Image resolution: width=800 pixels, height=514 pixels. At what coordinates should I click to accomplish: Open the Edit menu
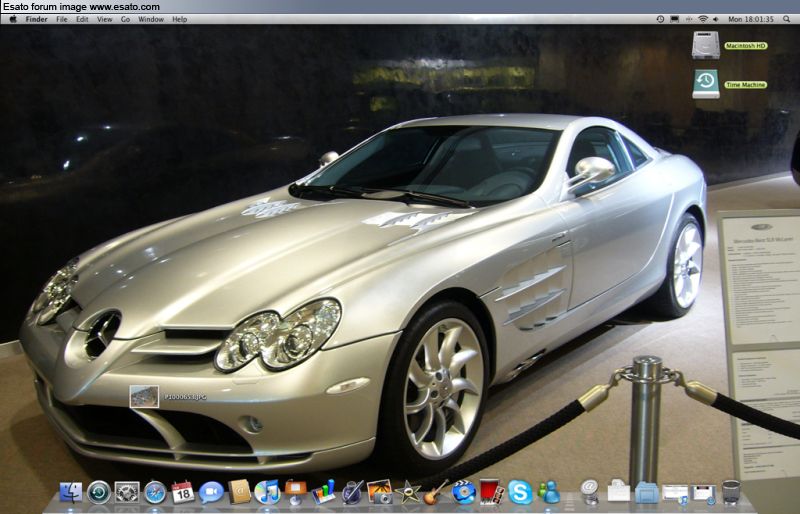tap(82, 19)
